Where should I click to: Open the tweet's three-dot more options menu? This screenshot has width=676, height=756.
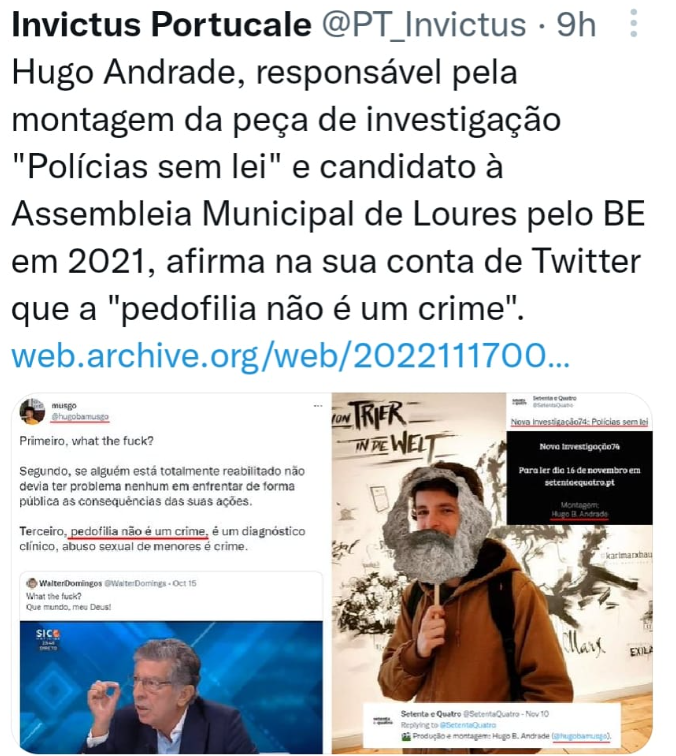[634, 23]
